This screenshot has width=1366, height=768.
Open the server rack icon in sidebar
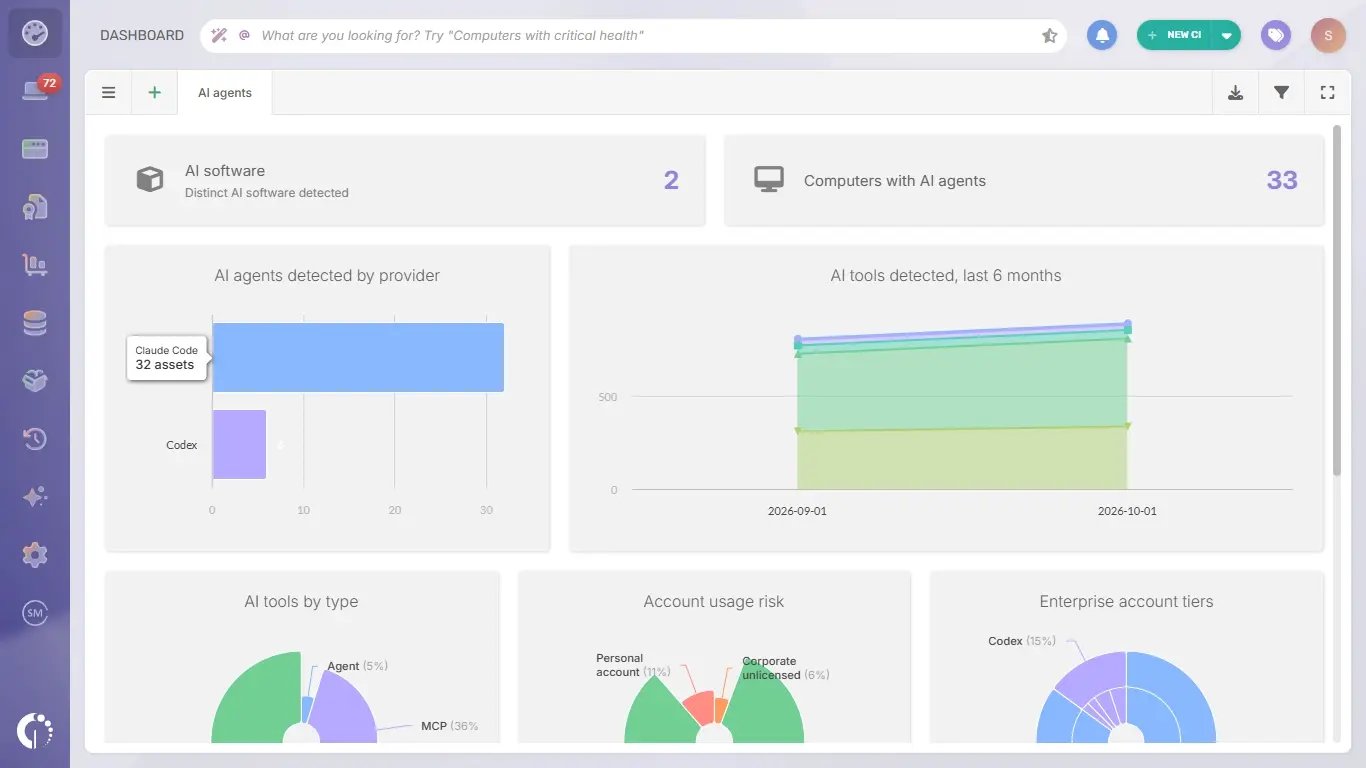coord(35,149)
